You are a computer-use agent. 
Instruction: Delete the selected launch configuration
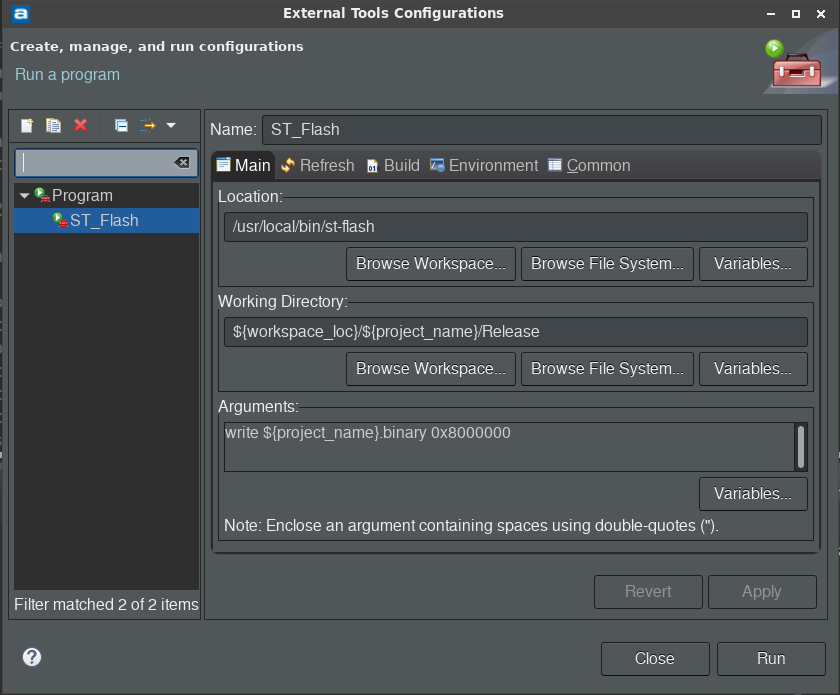click(x=81, y=125)
